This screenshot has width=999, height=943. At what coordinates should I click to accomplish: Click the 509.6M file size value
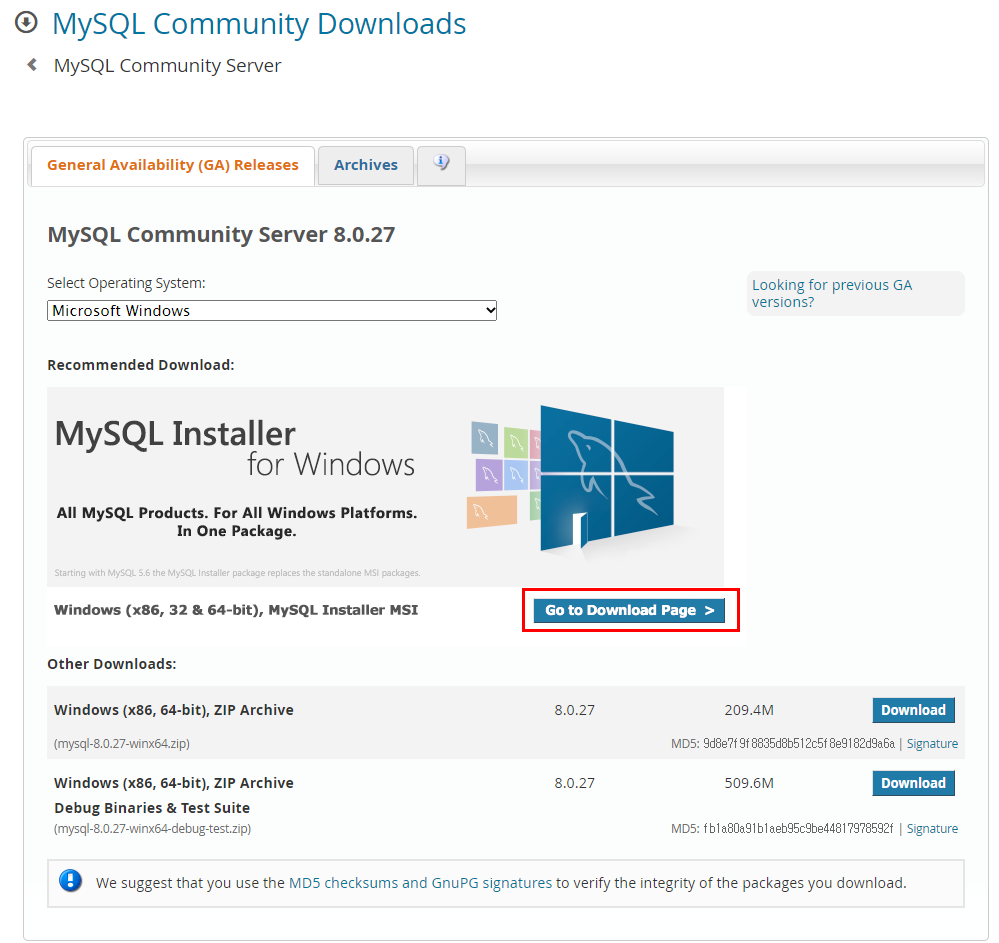(749, 783)
